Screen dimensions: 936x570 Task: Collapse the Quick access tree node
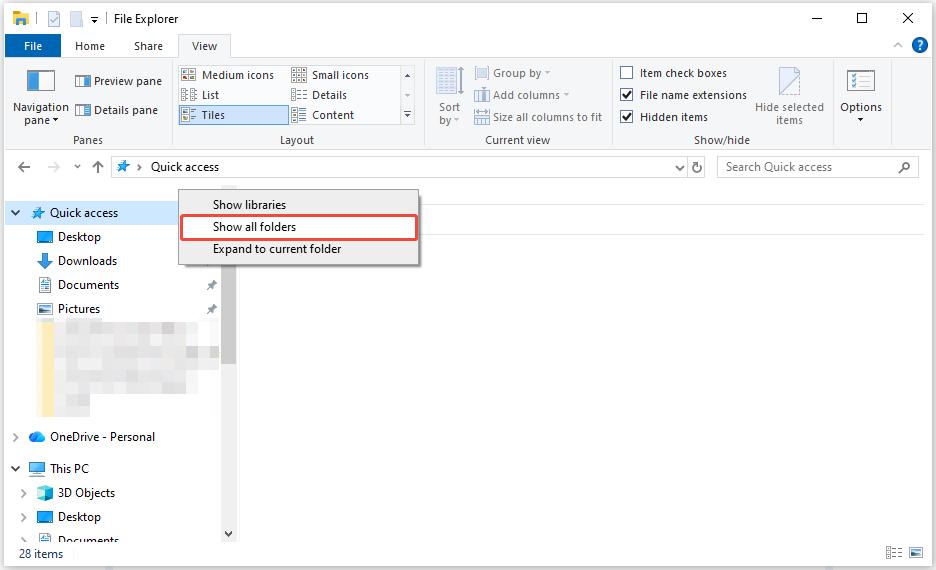[16, 213]
